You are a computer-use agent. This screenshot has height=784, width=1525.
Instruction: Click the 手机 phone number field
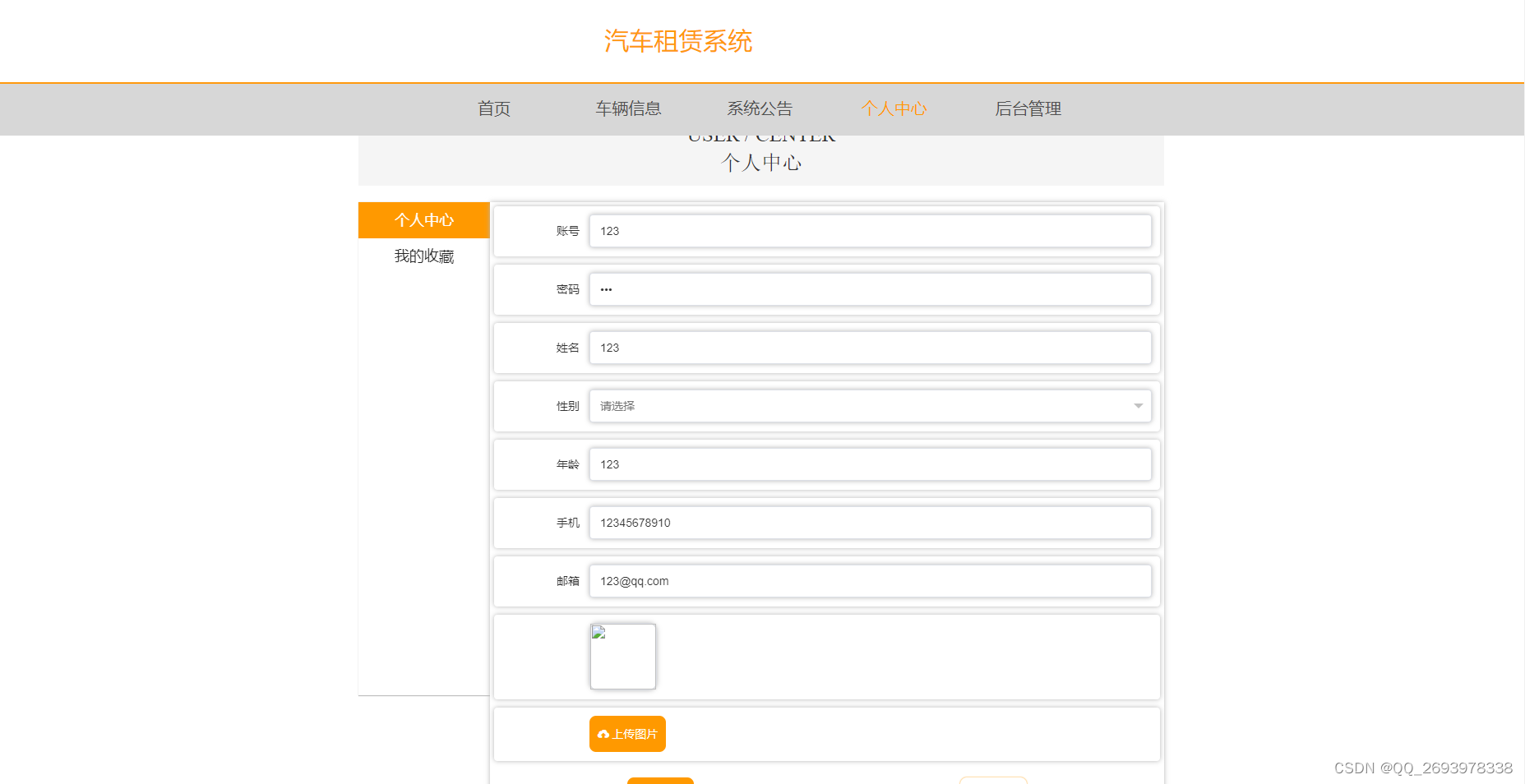pyautogui.click(x=870, y=523)
